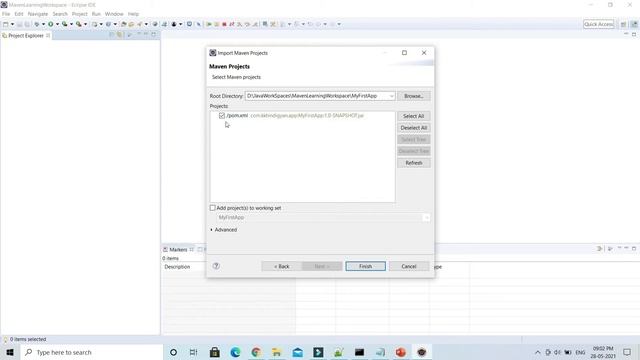Click the Project Explorer view icon
Viewport: 640px width, 360px height.
point(4,36)
